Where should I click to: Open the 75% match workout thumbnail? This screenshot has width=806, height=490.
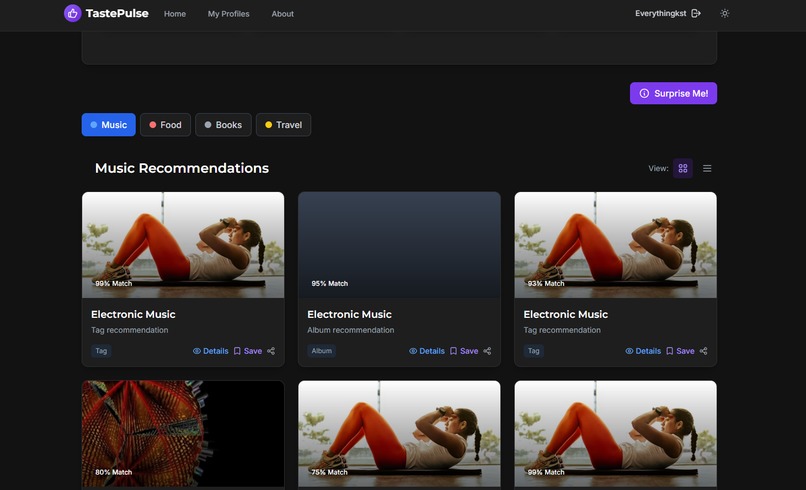pos(399,433)
